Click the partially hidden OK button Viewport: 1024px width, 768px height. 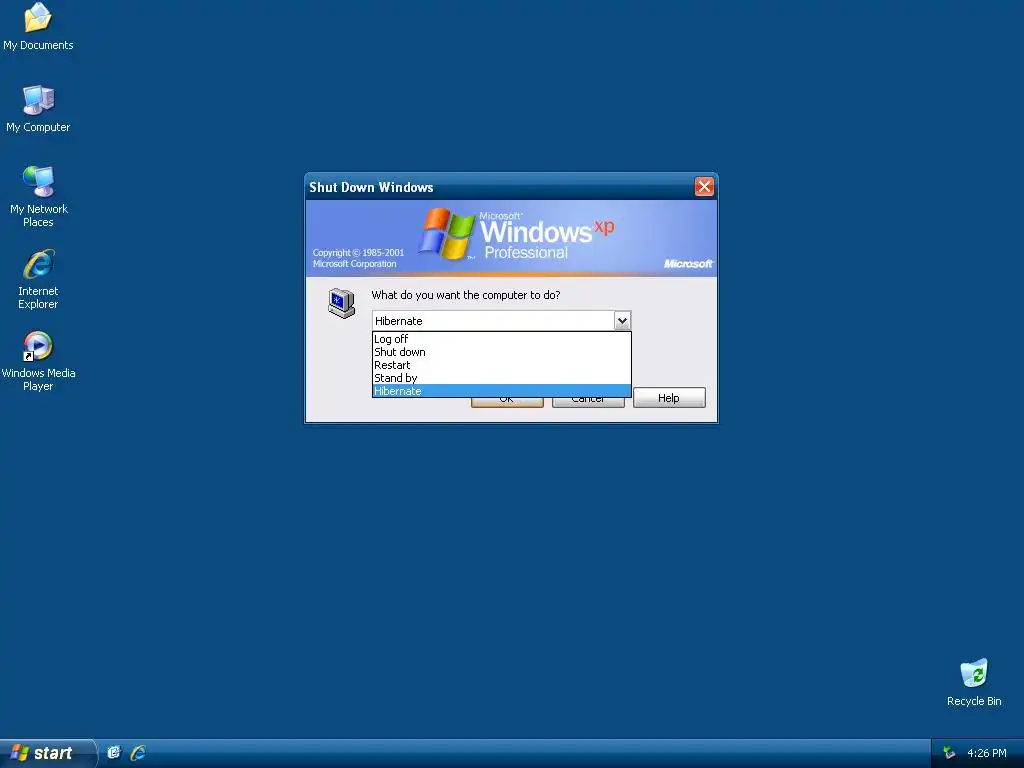pyautogui.click(x=507, y=402)
